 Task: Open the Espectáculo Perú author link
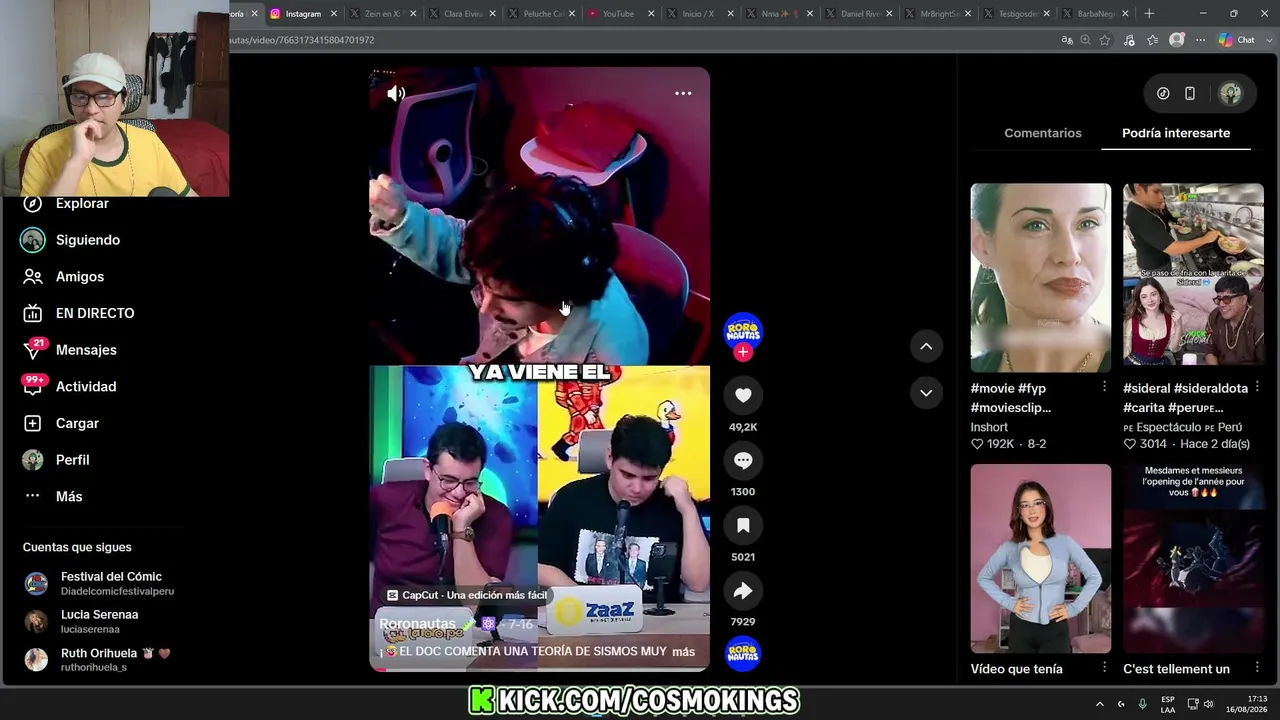[1182, 427]
